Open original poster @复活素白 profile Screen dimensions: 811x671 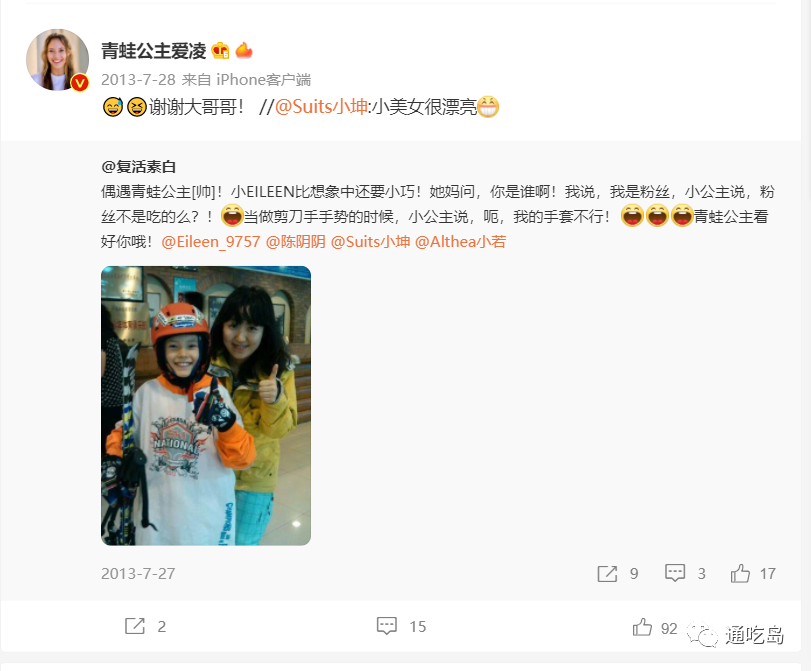[x=139, y=167]
